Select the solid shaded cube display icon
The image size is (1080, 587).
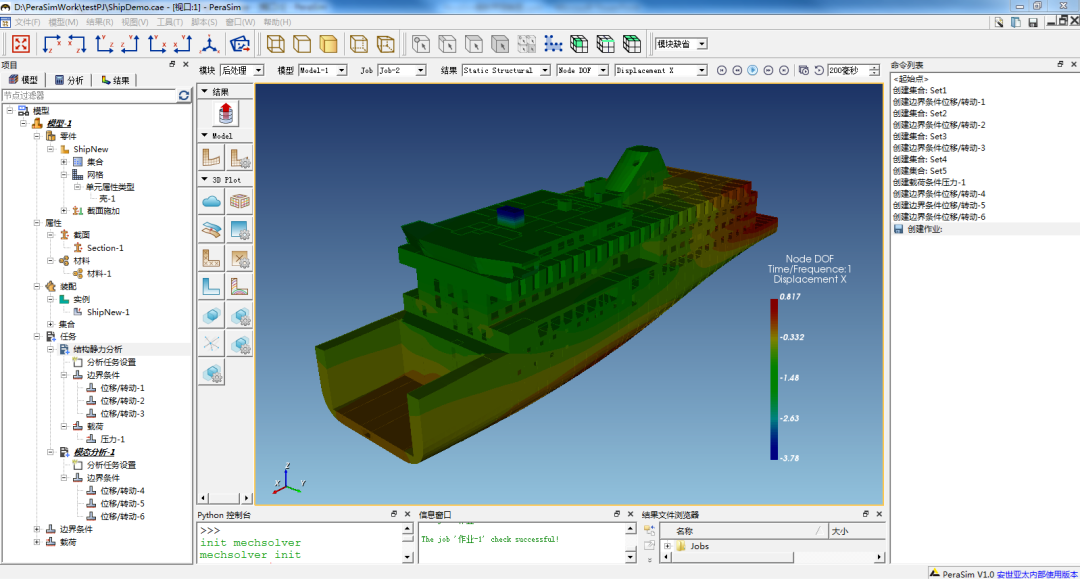(x=328, y=44)
